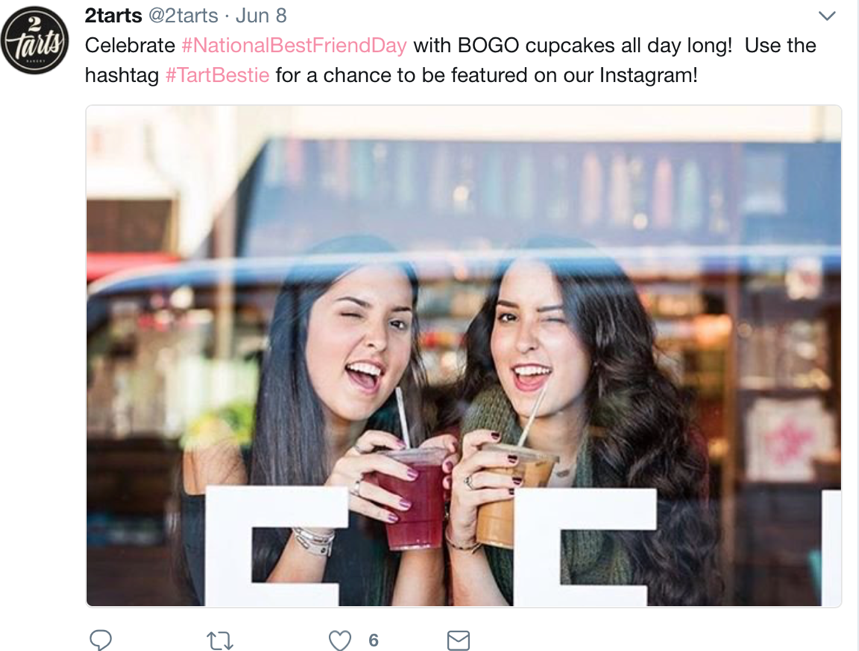This screenshot has height=651, width=859.
Task: Open the 2tarts profile avatar logo
Action: pos(35,41)
